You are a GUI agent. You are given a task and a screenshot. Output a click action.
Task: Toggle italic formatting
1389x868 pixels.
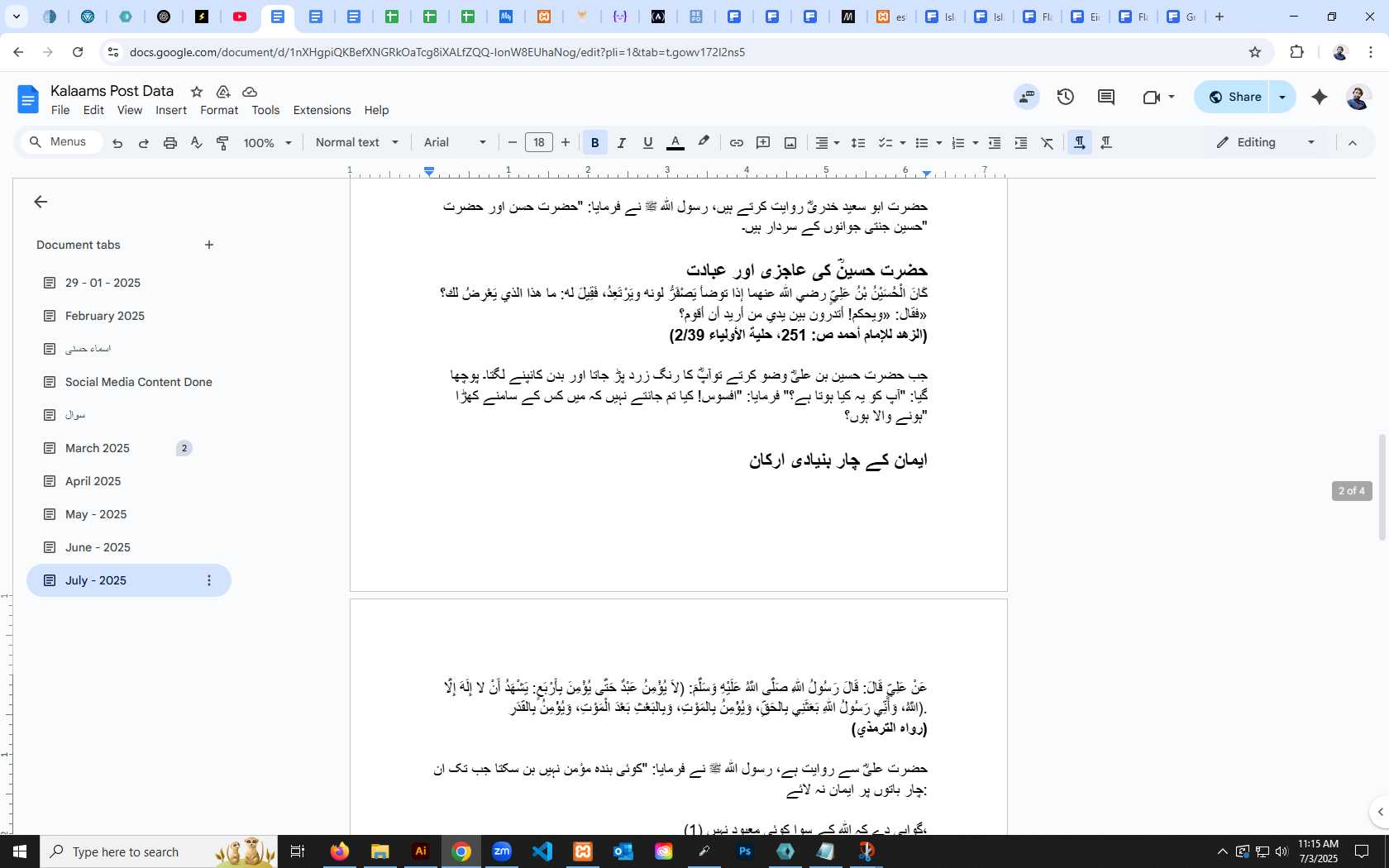pos(622,143)
